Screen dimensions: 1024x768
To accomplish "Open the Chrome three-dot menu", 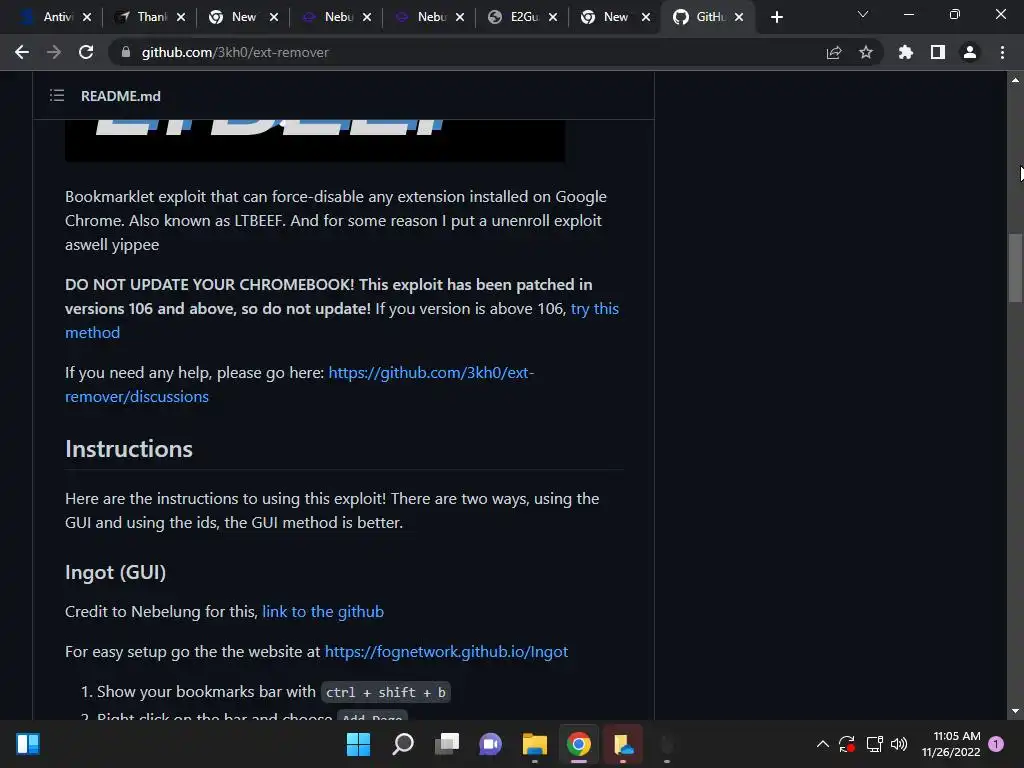I will [x=1002, y=52].
